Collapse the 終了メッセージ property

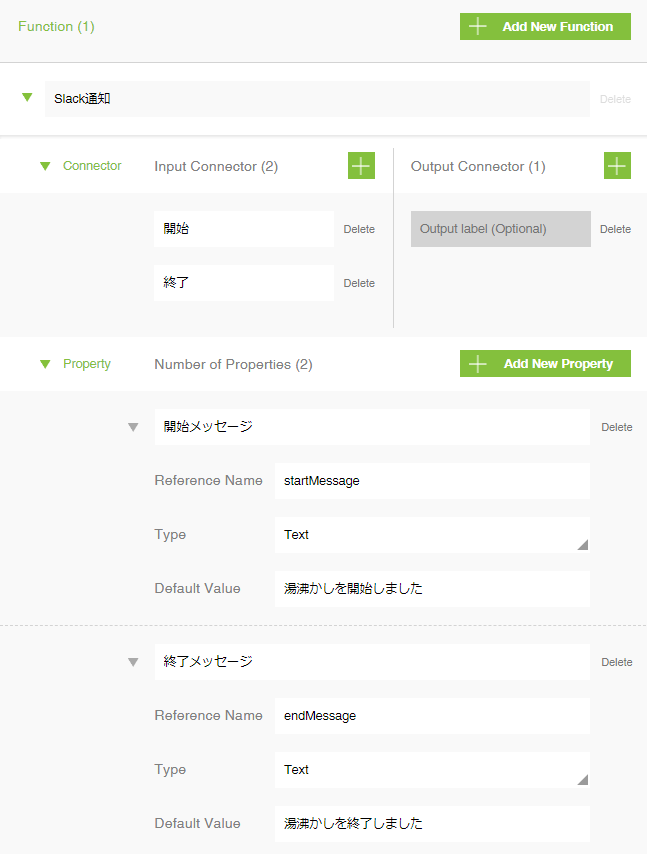coord(132,662)
